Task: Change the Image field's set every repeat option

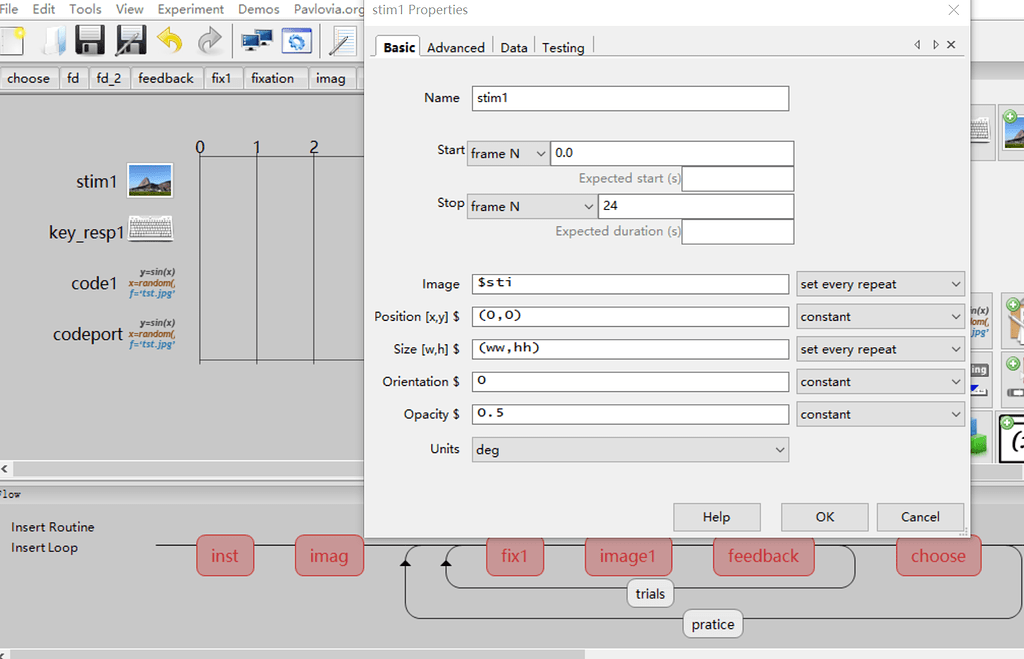Action: point(879,283)
